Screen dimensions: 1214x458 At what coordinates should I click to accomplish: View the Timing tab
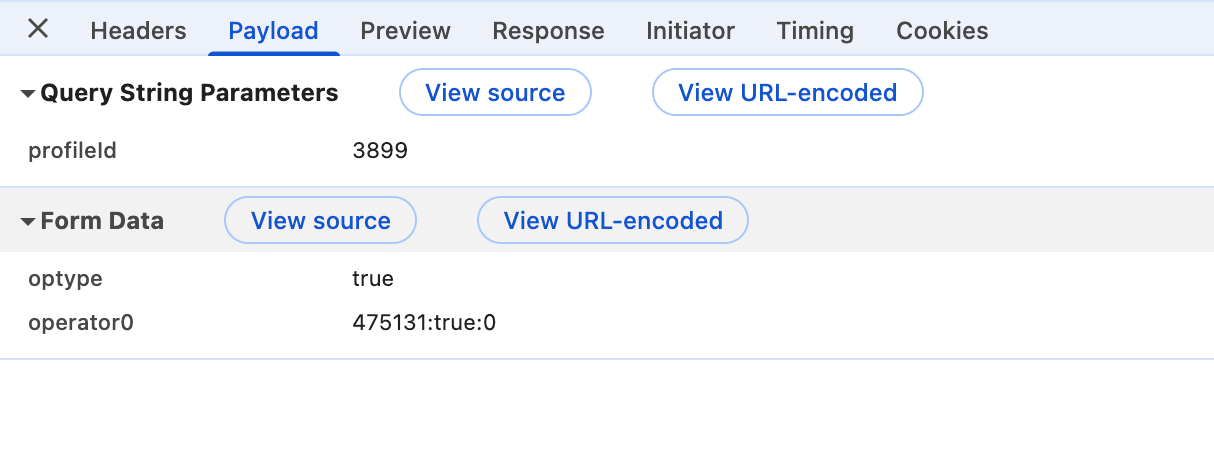815,31
